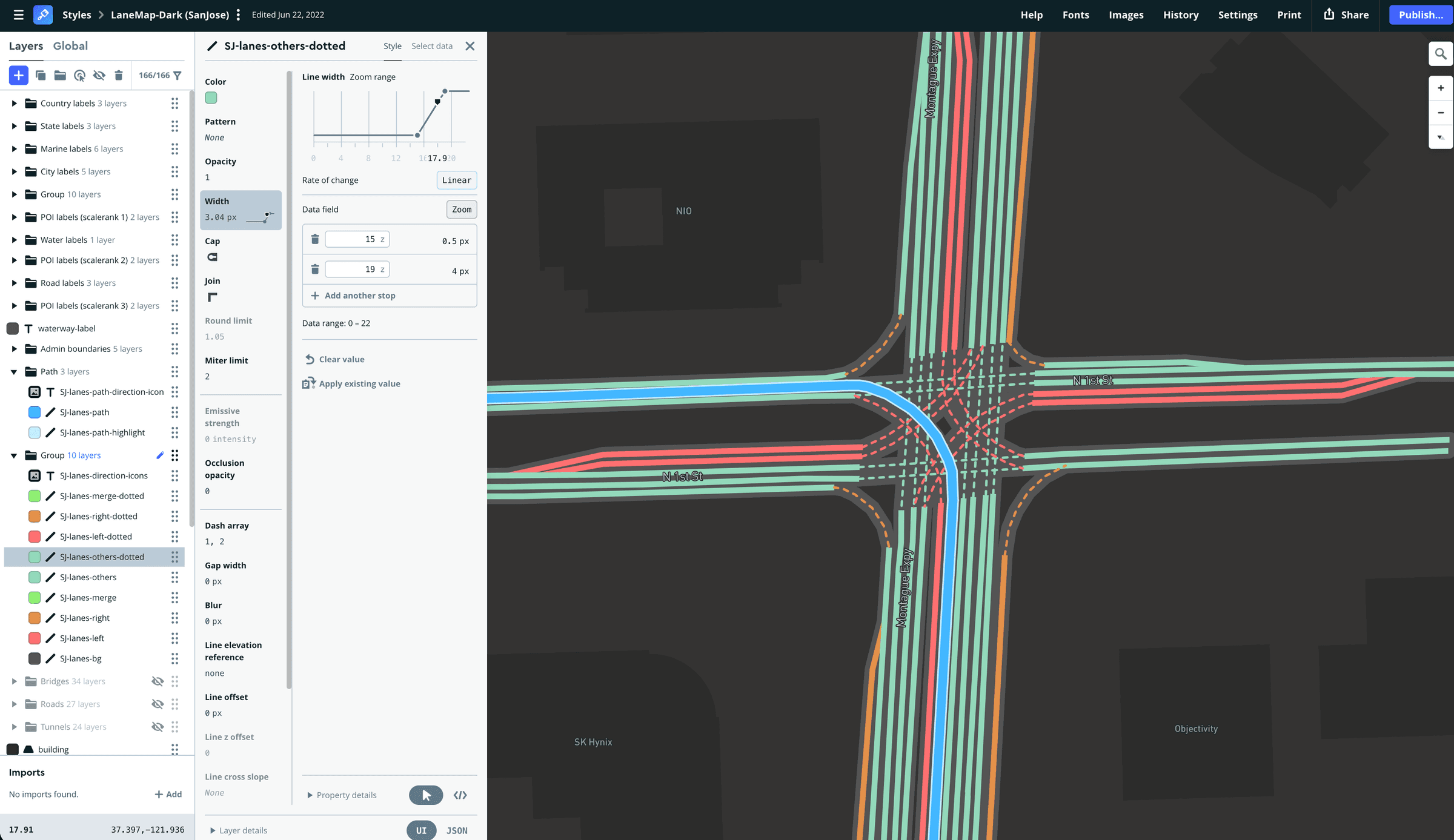Image resolution: width=1454 pixels, height=840 pixels.
Task: Switch layer editor to UI mode
Action: point(422,831)
